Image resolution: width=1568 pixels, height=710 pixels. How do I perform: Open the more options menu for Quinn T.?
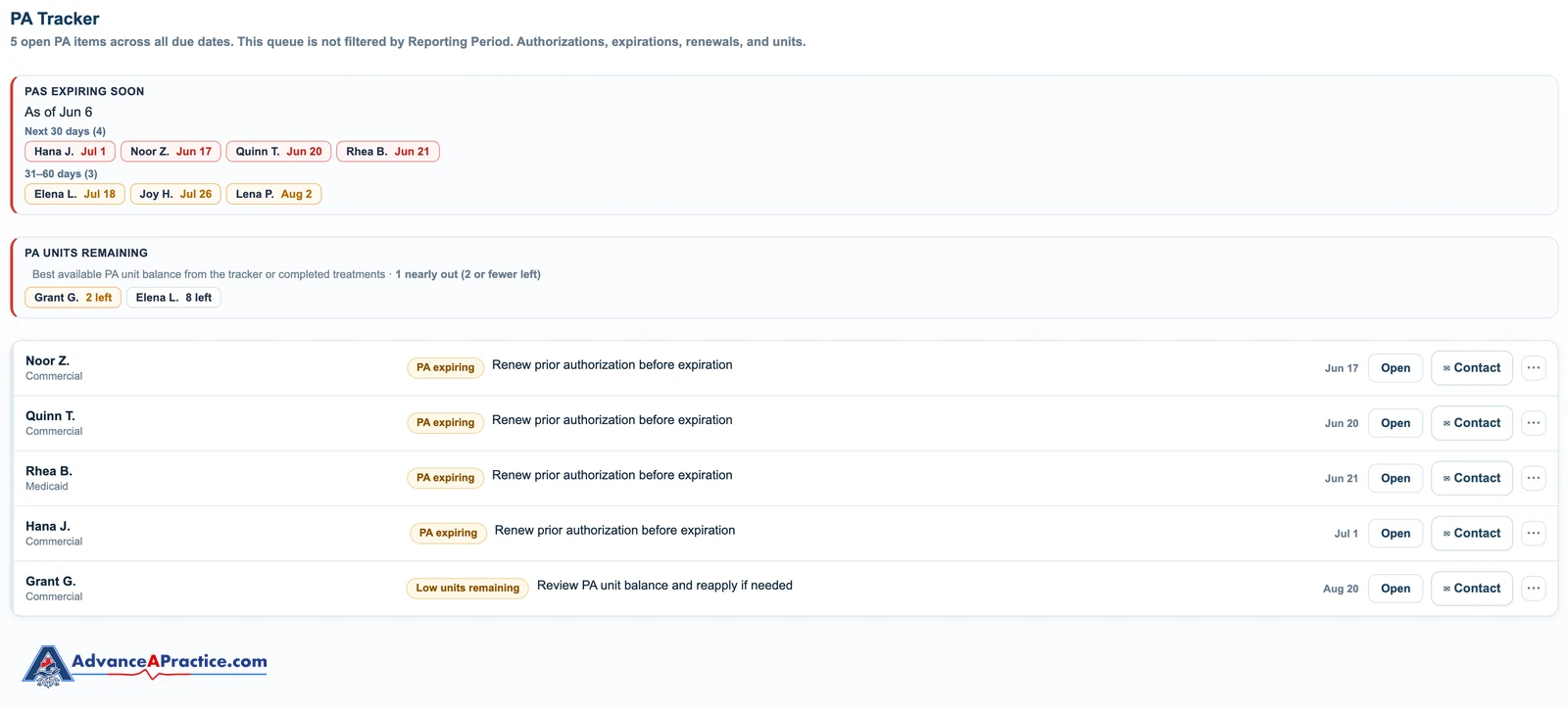1534,423
